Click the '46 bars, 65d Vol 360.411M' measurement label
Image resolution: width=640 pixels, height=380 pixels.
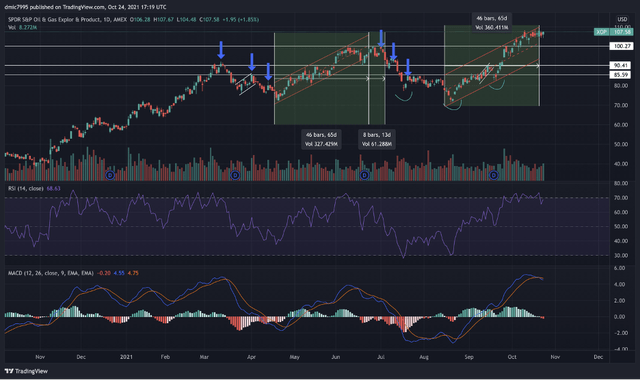click(492, 23)
